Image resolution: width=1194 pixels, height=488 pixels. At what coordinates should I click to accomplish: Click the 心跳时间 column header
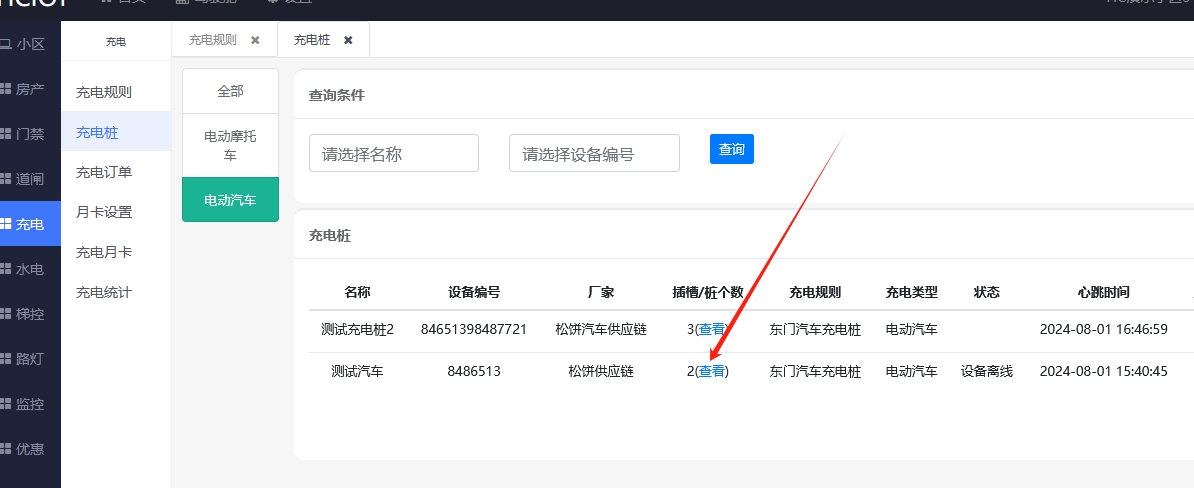pos(1103,292)
